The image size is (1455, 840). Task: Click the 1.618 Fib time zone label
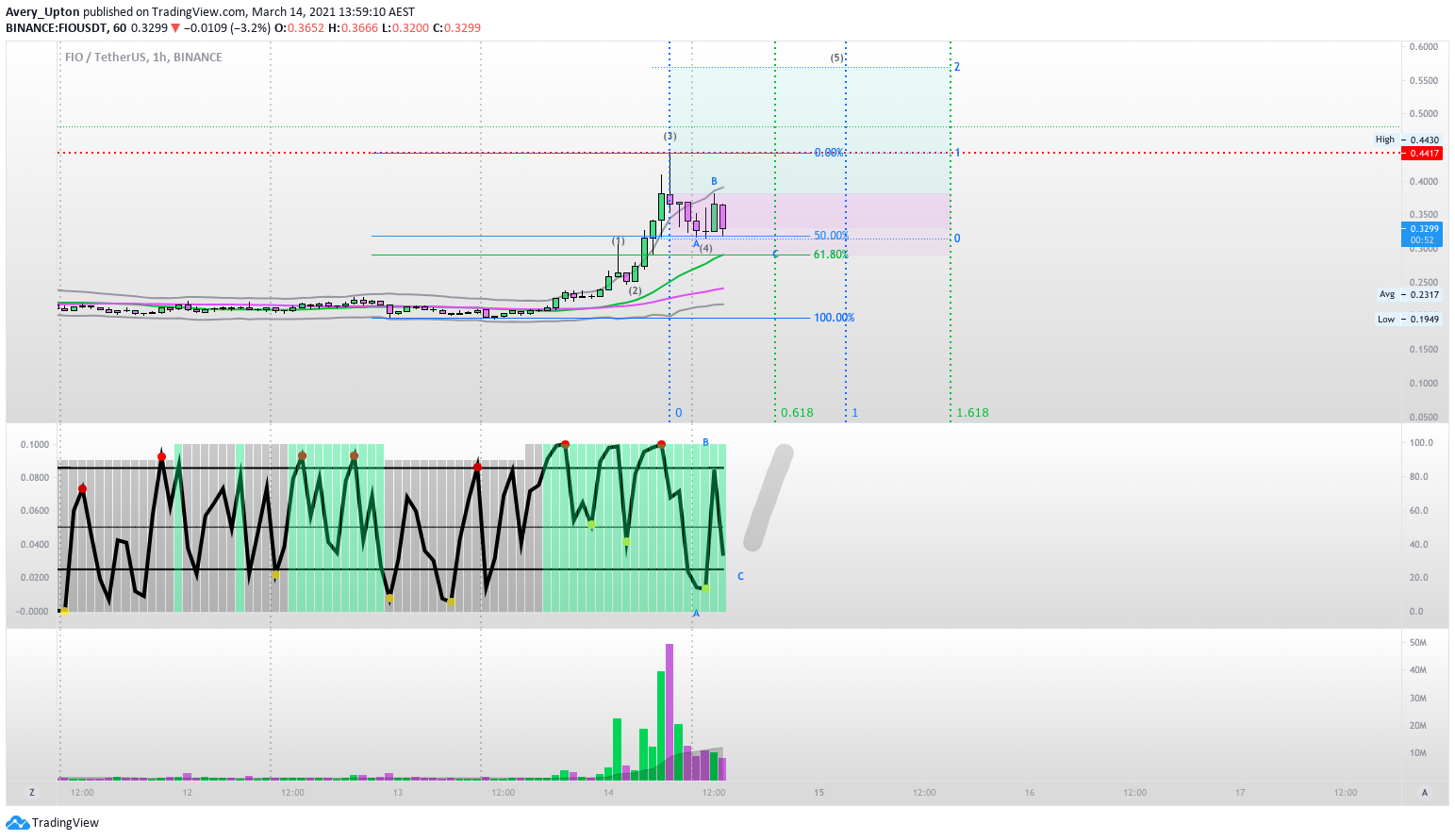tap(972, 413)
